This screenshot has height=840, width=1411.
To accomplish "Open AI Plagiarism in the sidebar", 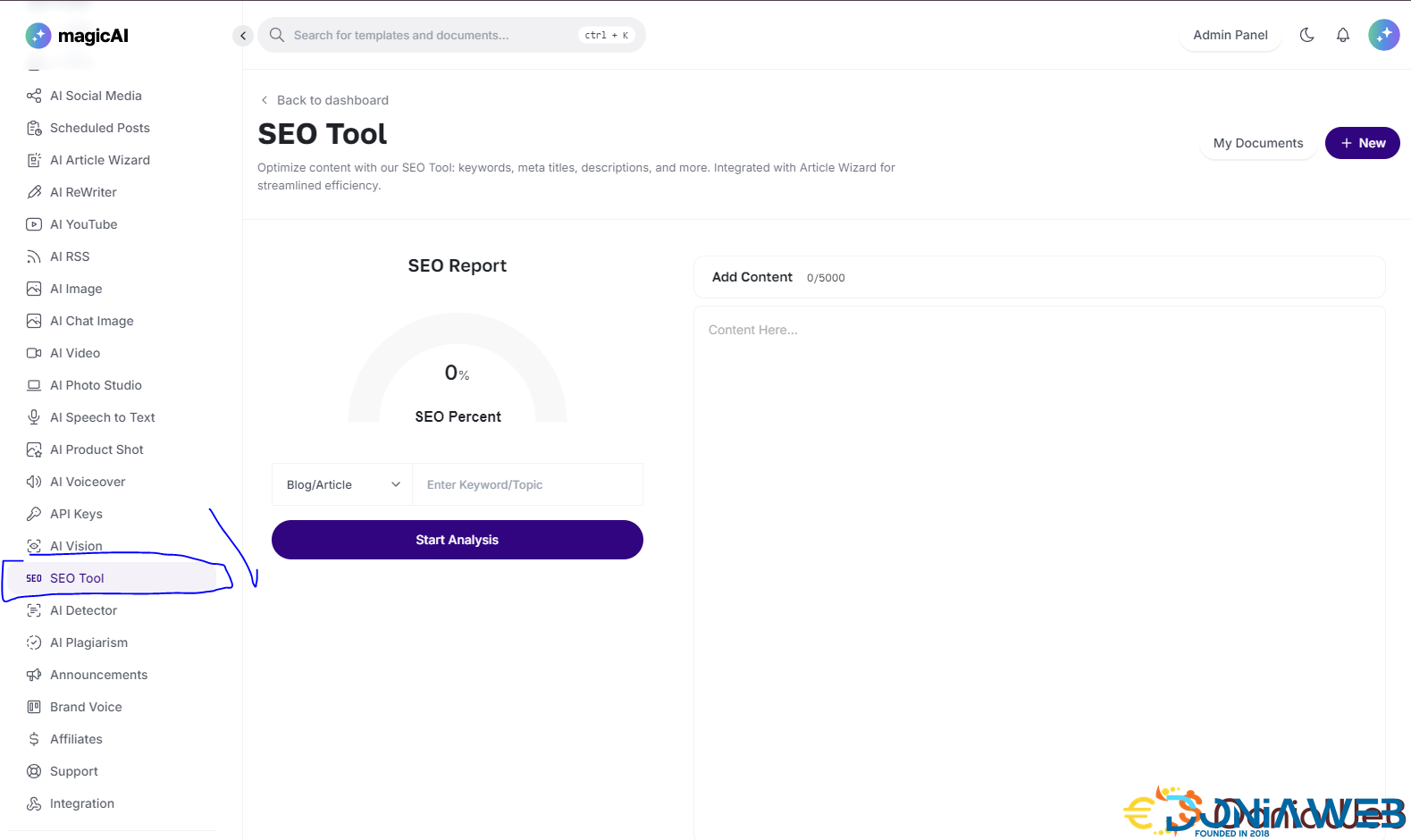I will pos(88,643).
